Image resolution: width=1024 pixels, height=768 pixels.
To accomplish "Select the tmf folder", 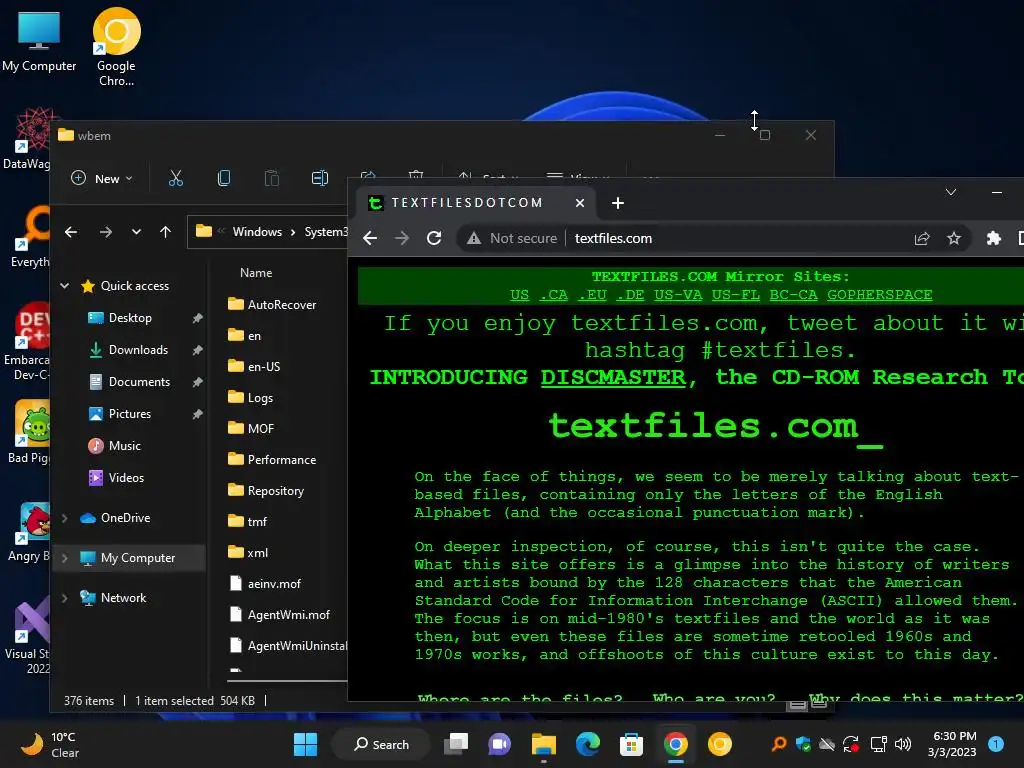I will pyautogui.click(x=257, y=522).
